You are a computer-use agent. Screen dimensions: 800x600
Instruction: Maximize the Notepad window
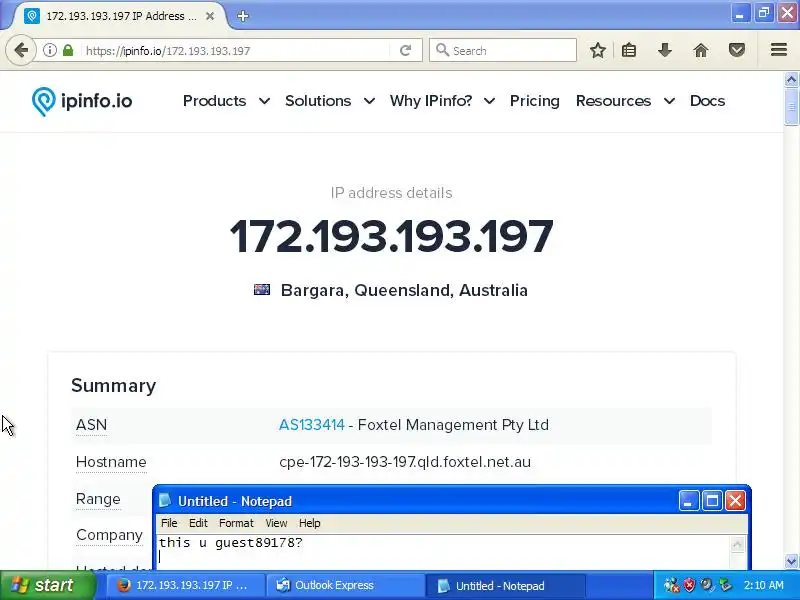point(712,501)
